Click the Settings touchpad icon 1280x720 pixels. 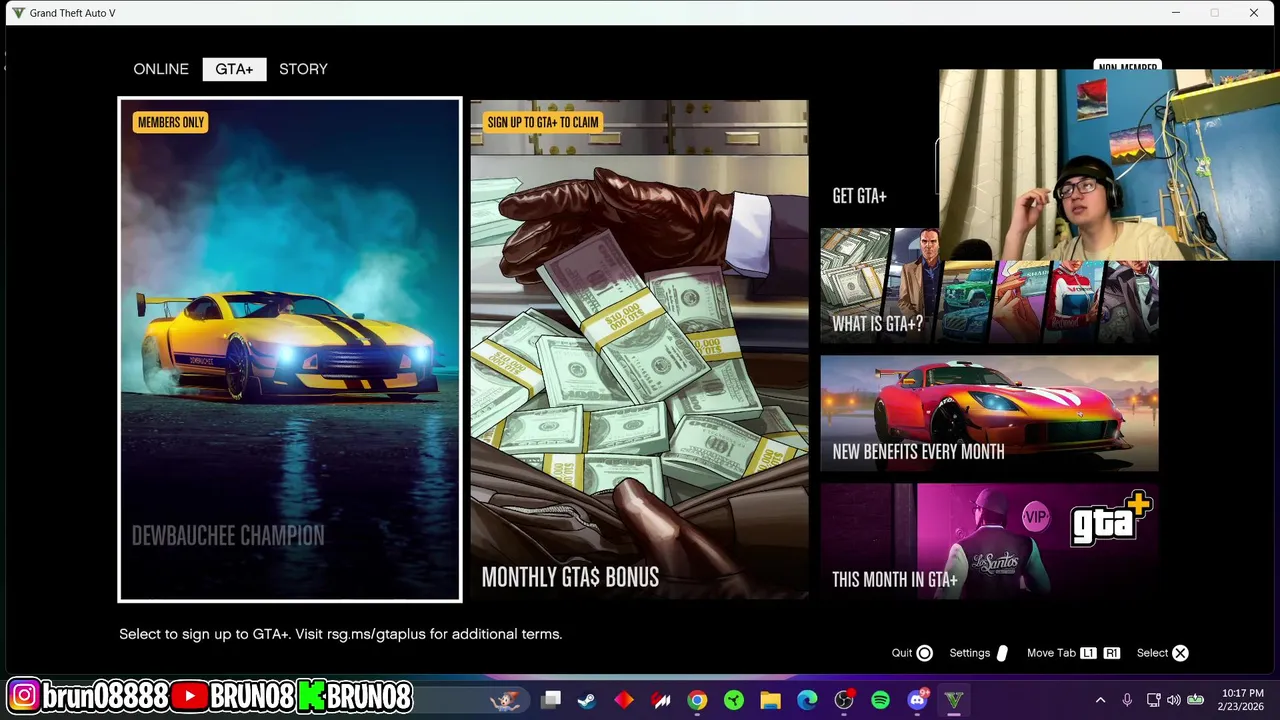(x=1002, y=653)
